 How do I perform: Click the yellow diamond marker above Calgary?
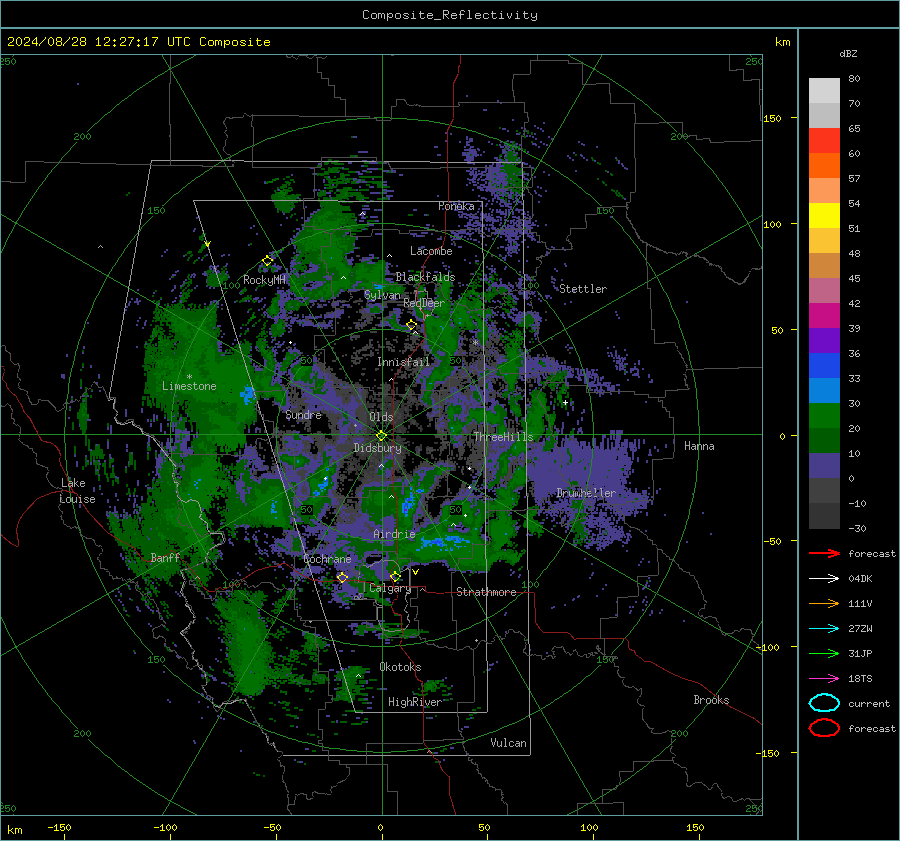395,576
